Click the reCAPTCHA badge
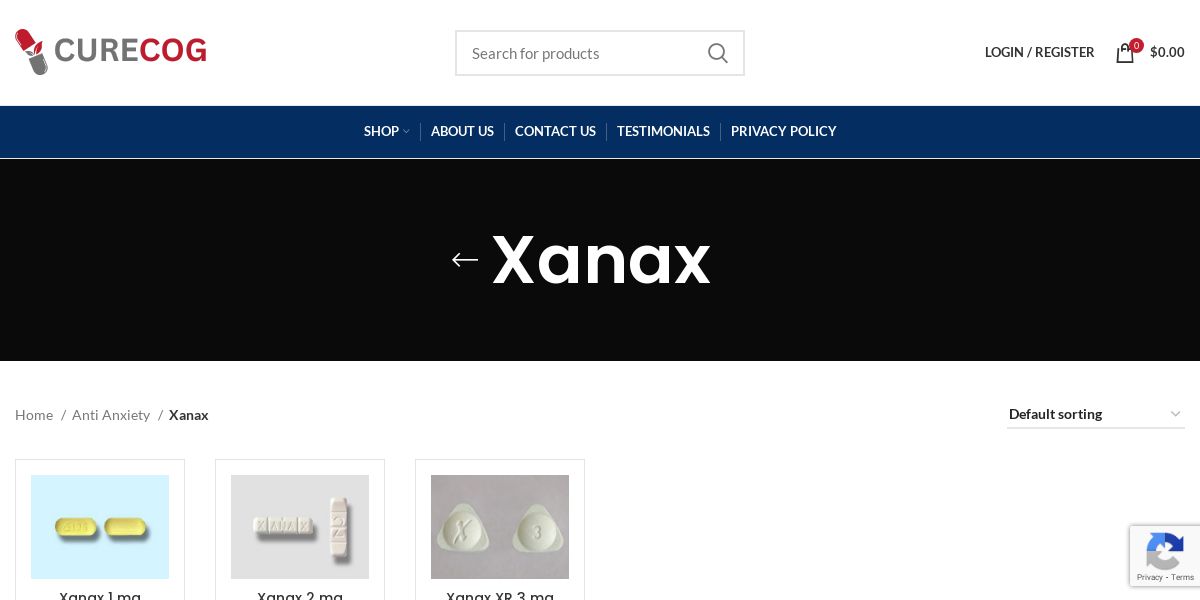Image resolution: width=1200 pixels, height=600 pixels. 1165,556
